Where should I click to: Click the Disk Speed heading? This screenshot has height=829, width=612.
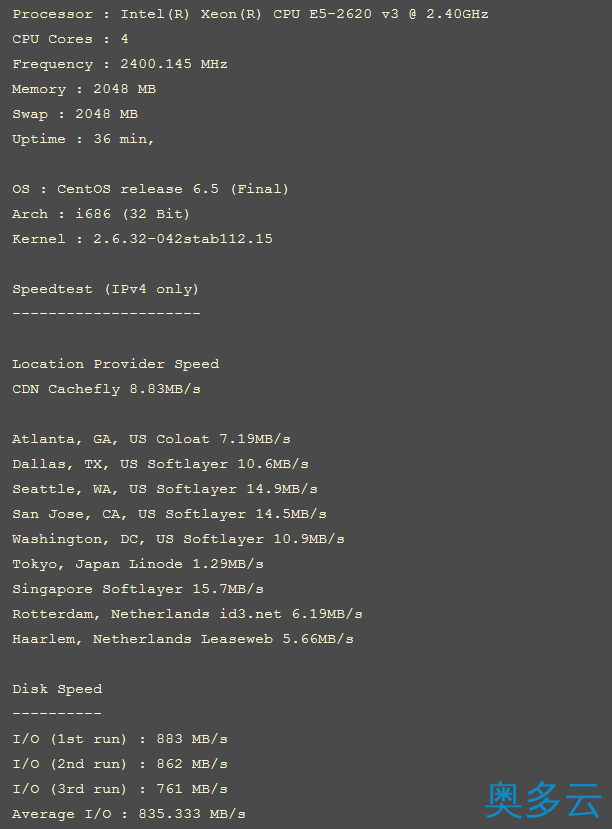coord(57,689)
